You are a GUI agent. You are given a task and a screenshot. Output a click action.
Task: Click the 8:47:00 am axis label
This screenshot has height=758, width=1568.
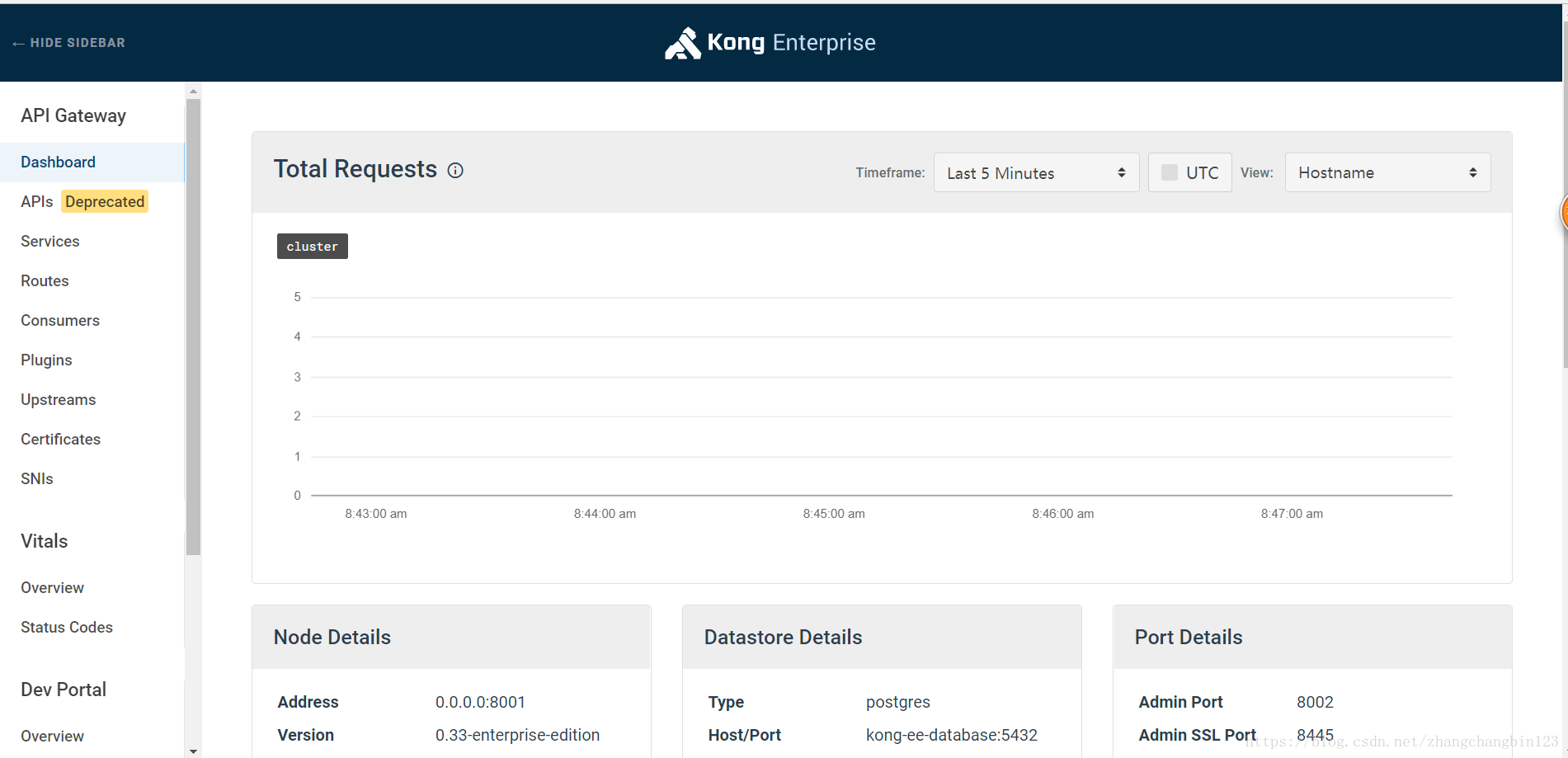(x=1292, y=514)
